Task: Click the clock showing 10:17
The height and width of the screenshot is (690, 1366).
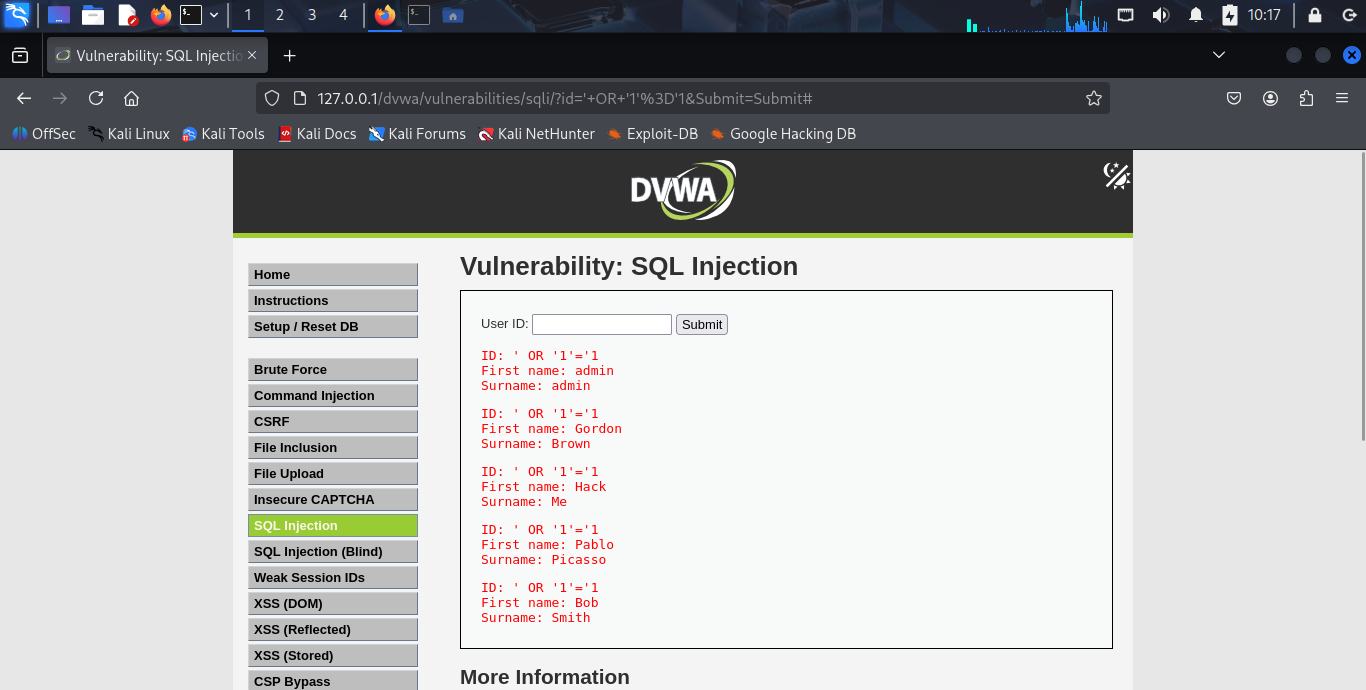Action: tap(1264, 15)
